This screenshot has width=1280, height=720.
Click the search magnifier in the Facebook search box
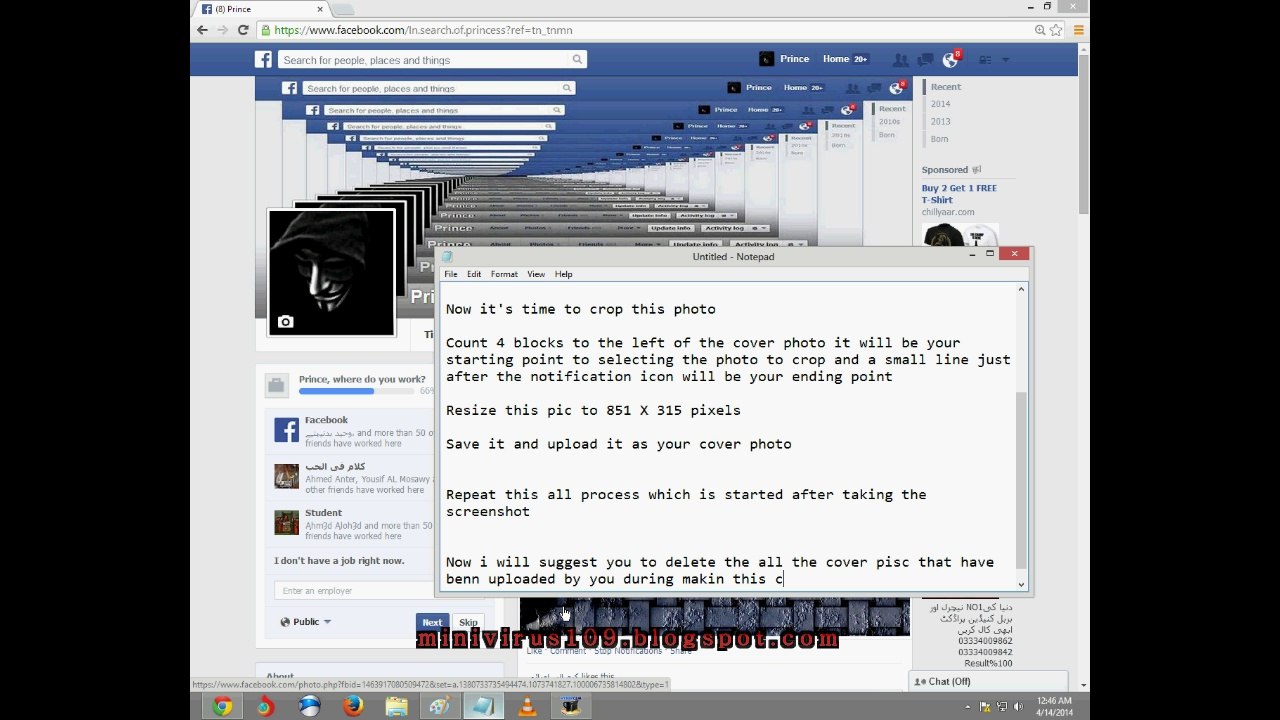click(x=577, y=59)
